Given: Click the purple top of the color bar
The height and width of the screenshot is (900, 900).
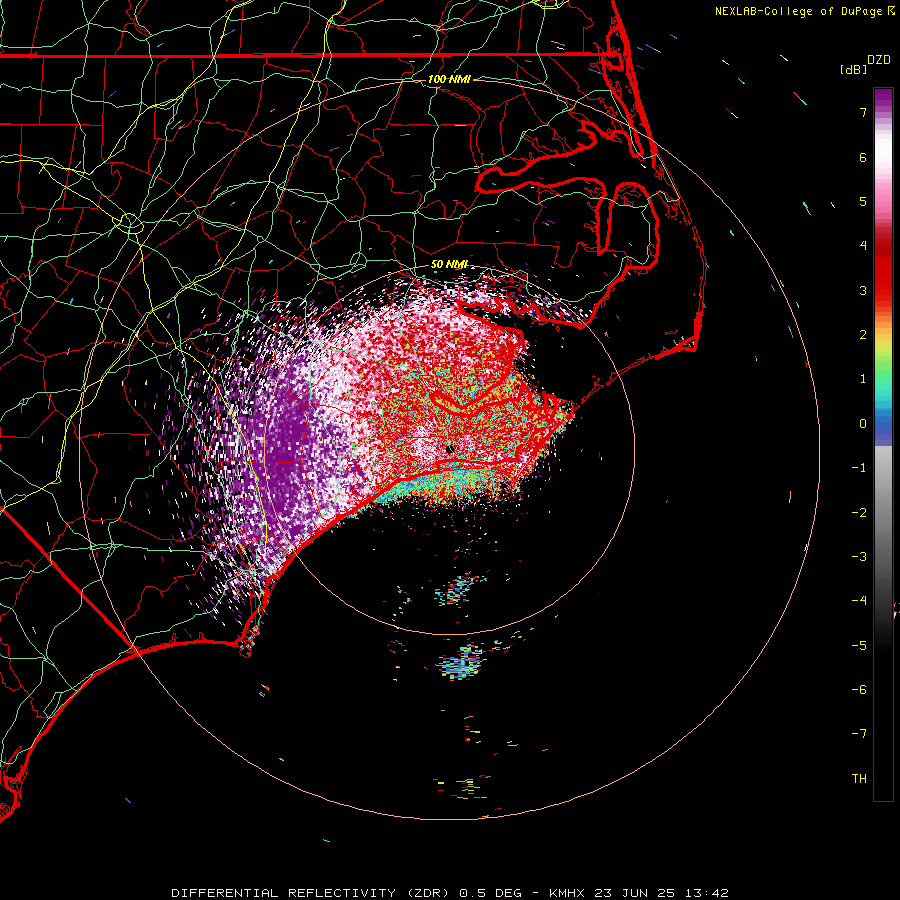Looking at the screenshot, I should (883, 98).
